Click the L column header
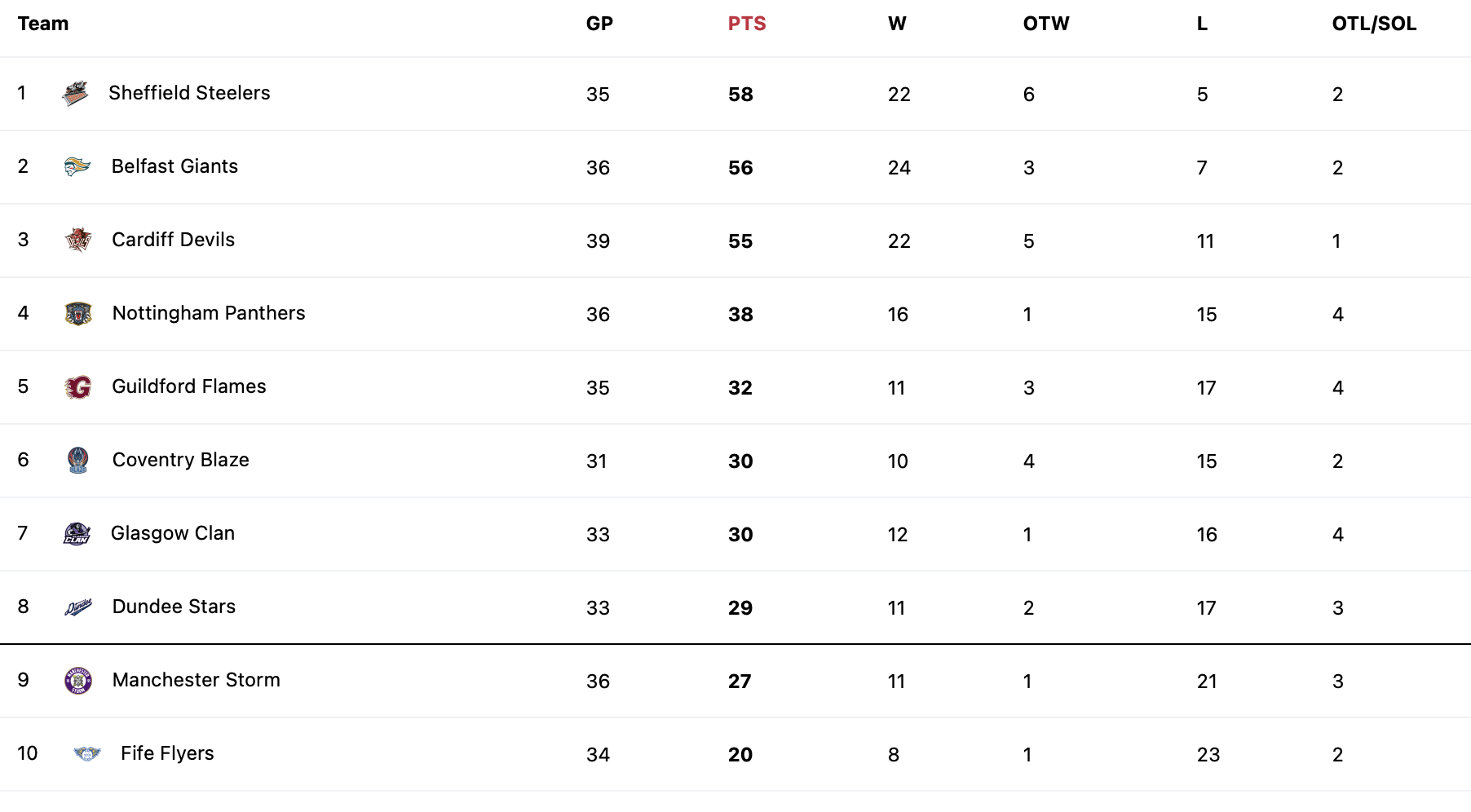Viewport: 1471px width, 812px height. pos(1202,24)
